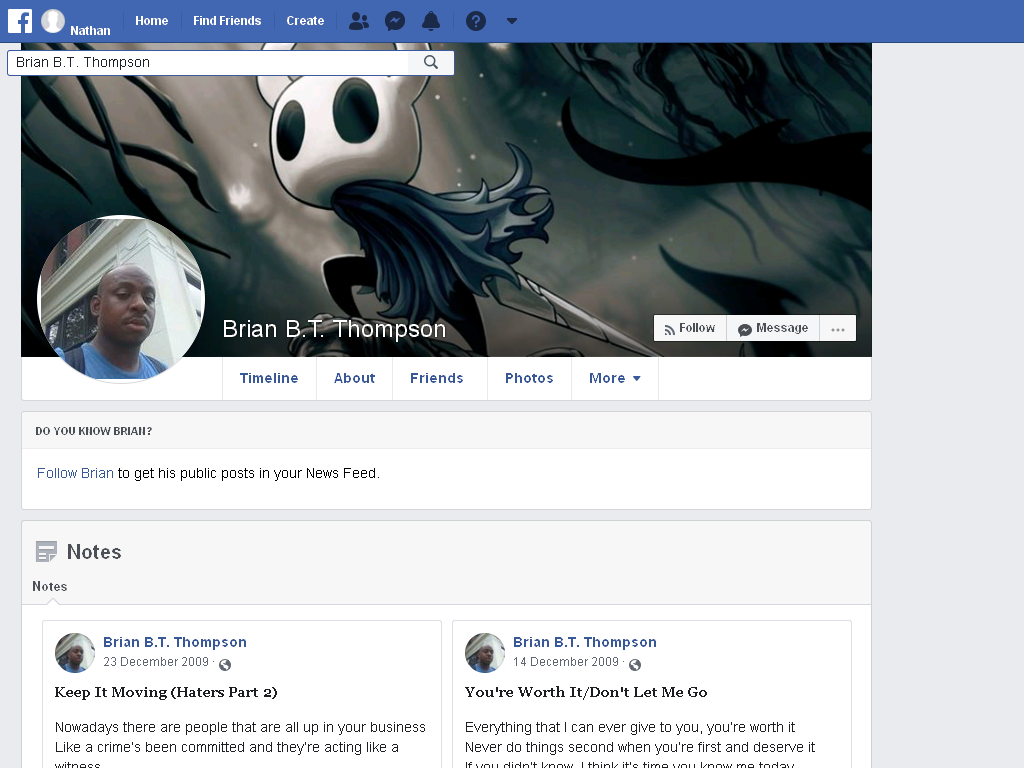Expand the account dropdown arrow
Image resolution: width=1024 pixels, height=768 pixels.
pyautogui.click(x=511, y=21)
